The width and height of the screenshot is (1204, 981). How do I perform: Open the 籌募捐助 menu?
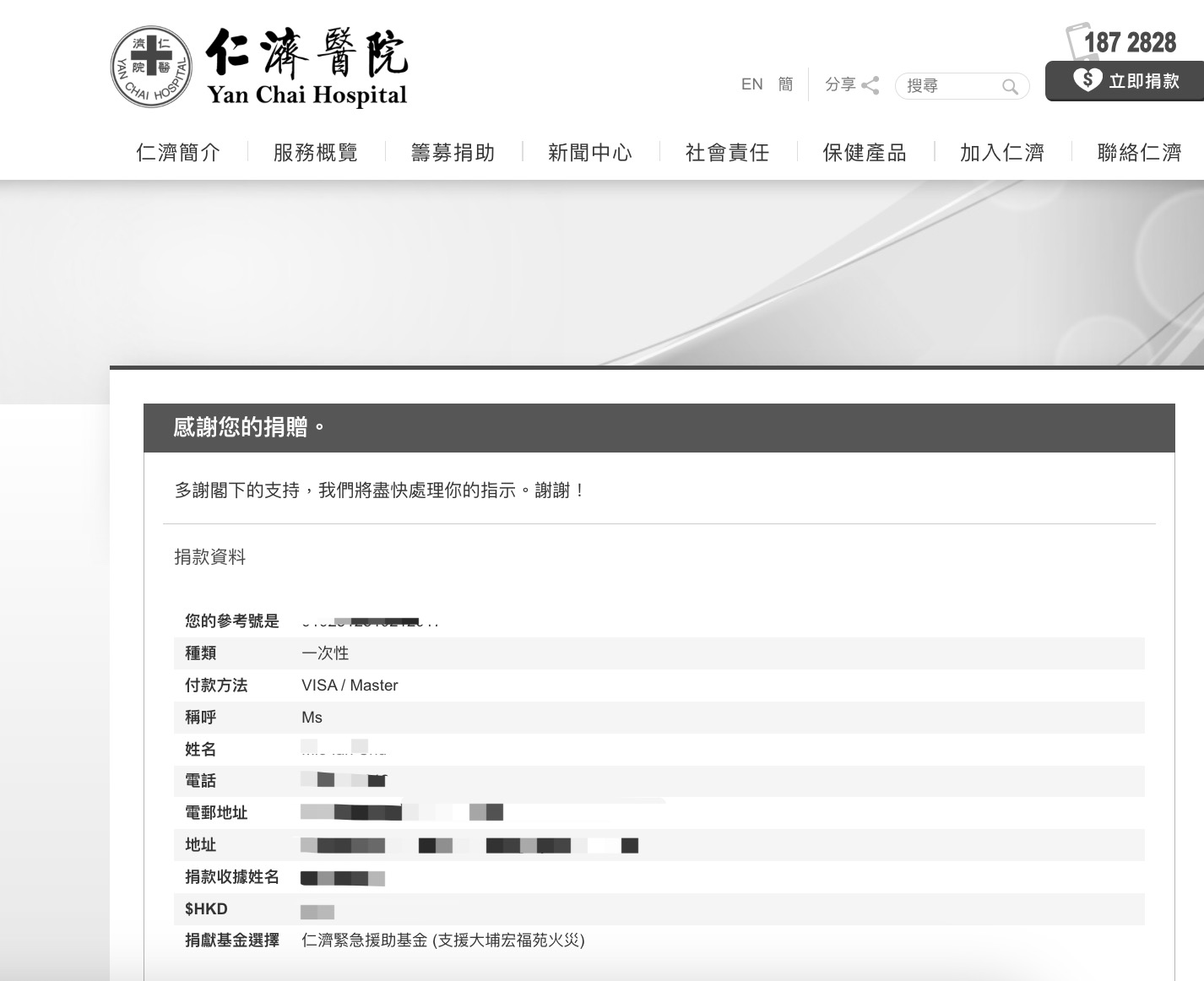453,153
